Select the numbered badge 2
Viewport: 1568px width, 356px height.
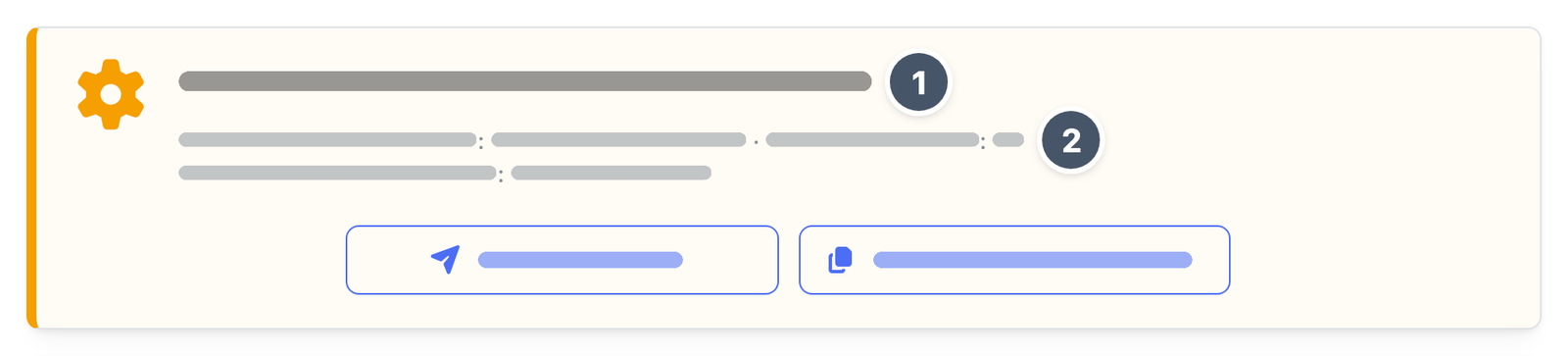click(x=1070, y=140)
